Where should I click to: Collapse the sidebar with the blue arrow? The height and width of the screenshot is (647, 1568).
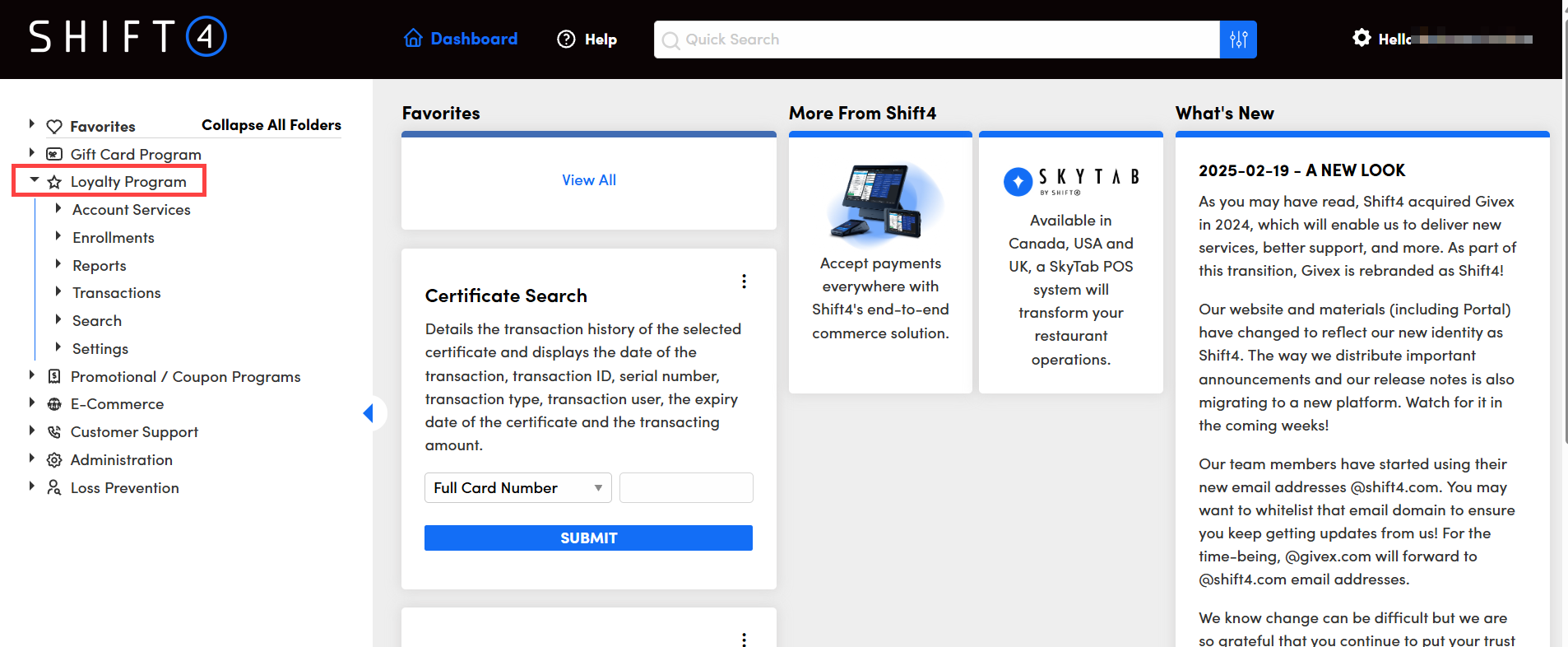tap(369, 413)
